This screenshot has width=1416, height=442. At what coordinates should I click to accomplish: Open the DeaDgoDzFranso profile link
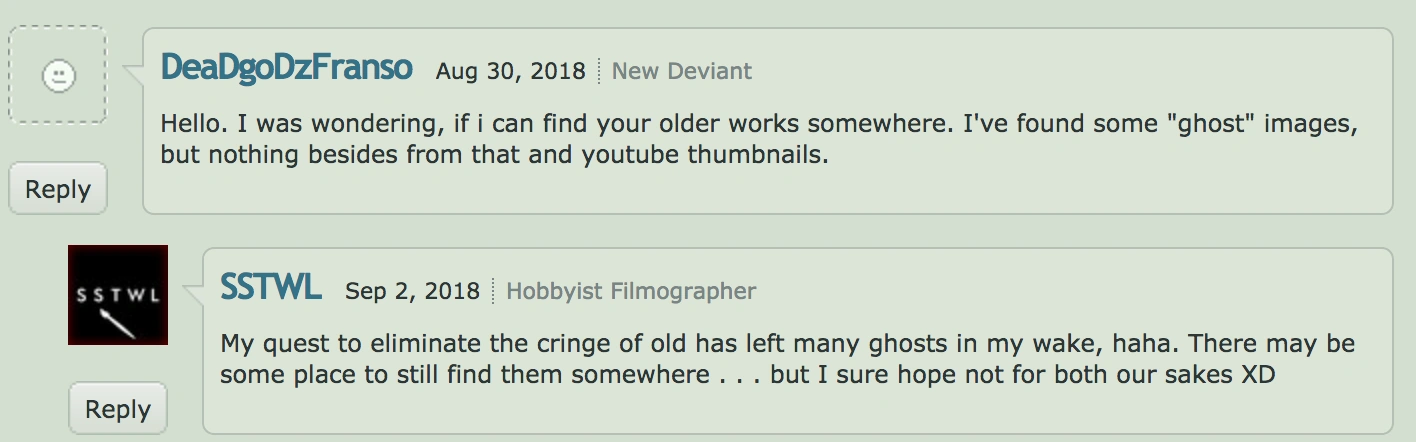(286, 69)
